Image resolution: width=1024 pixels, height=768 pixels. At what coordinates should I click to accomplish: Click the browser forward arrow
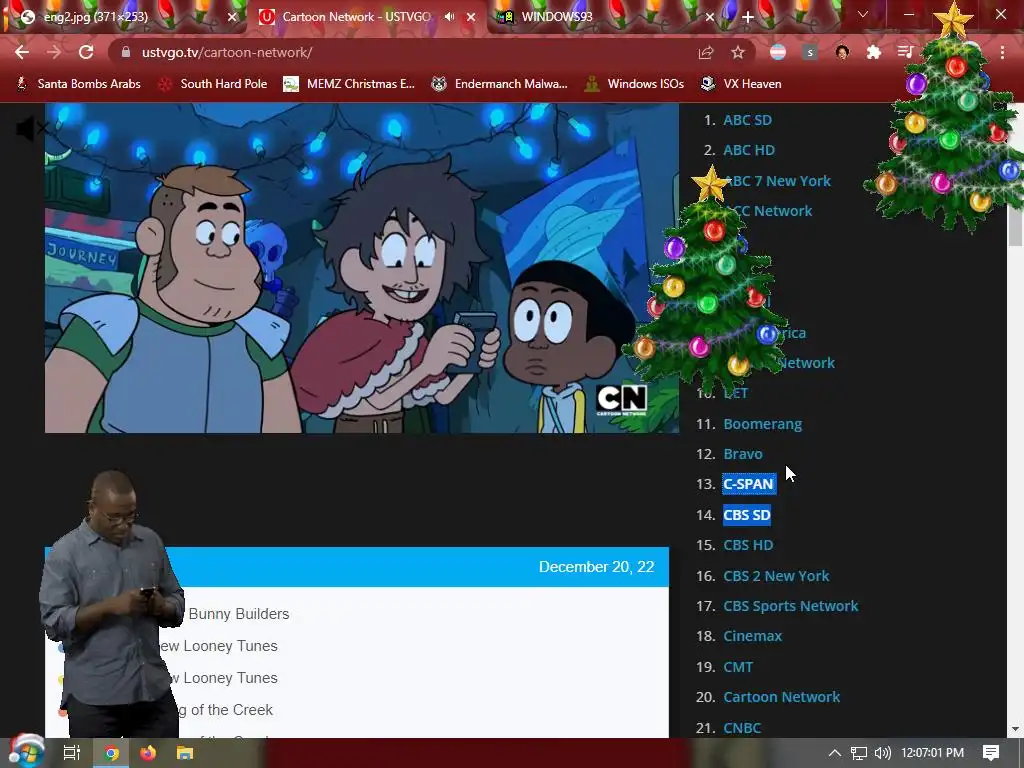pyautogui.click(x=54, y=52)
